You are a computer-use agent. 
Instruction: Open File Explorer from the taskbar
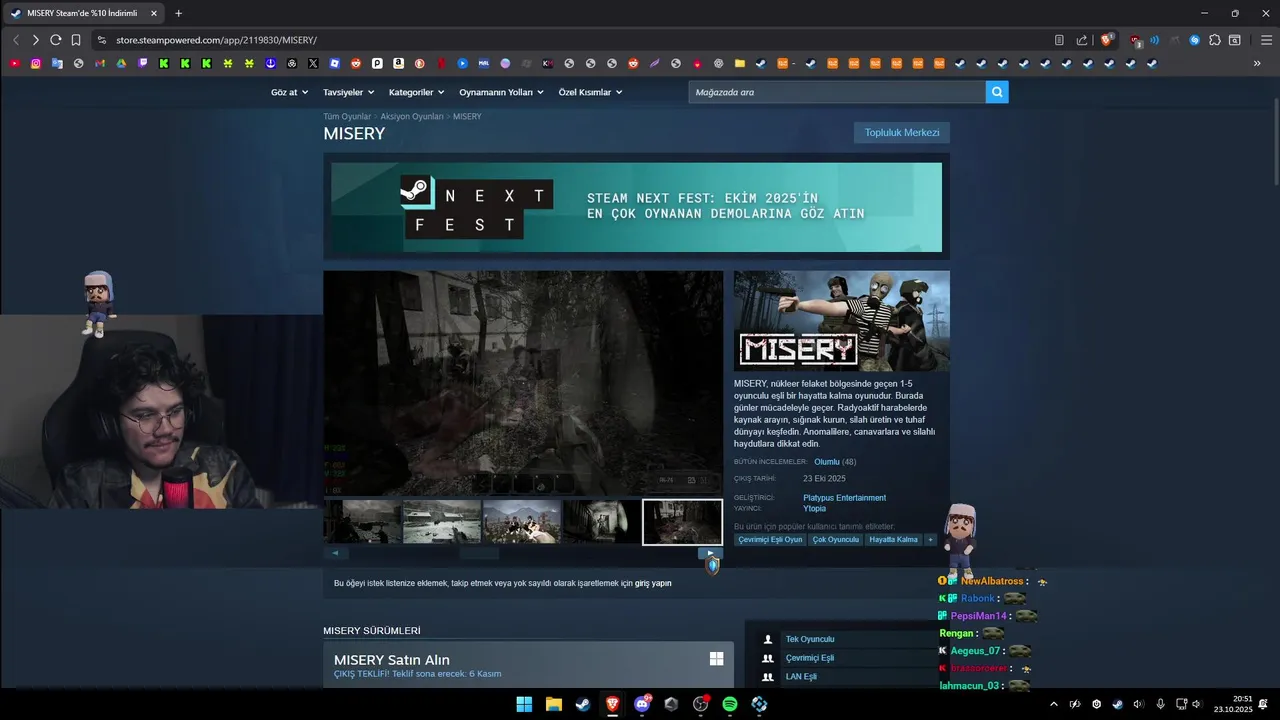(553, 704)
